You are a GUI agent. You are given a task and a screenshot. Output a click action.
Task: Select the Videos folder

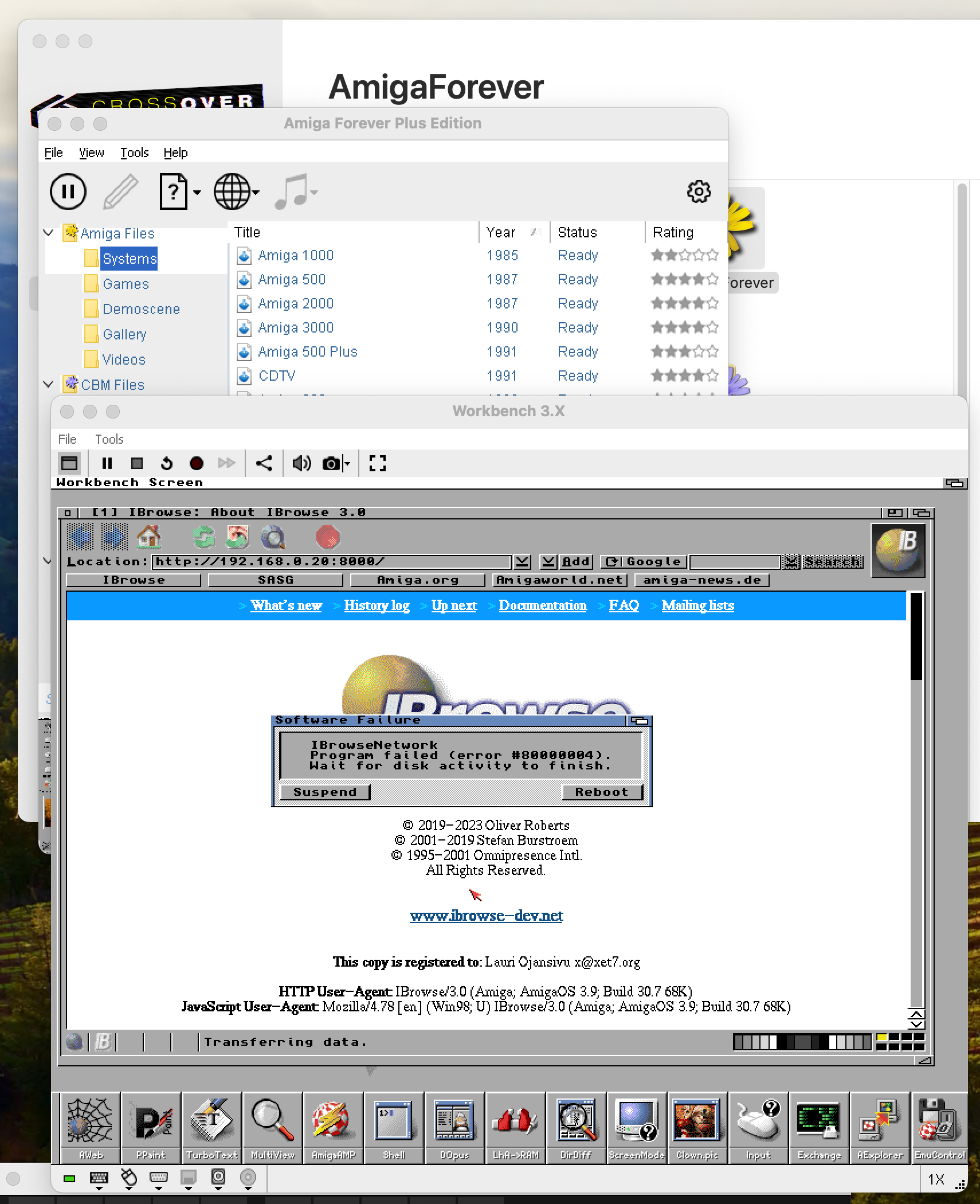click(124, 359)
